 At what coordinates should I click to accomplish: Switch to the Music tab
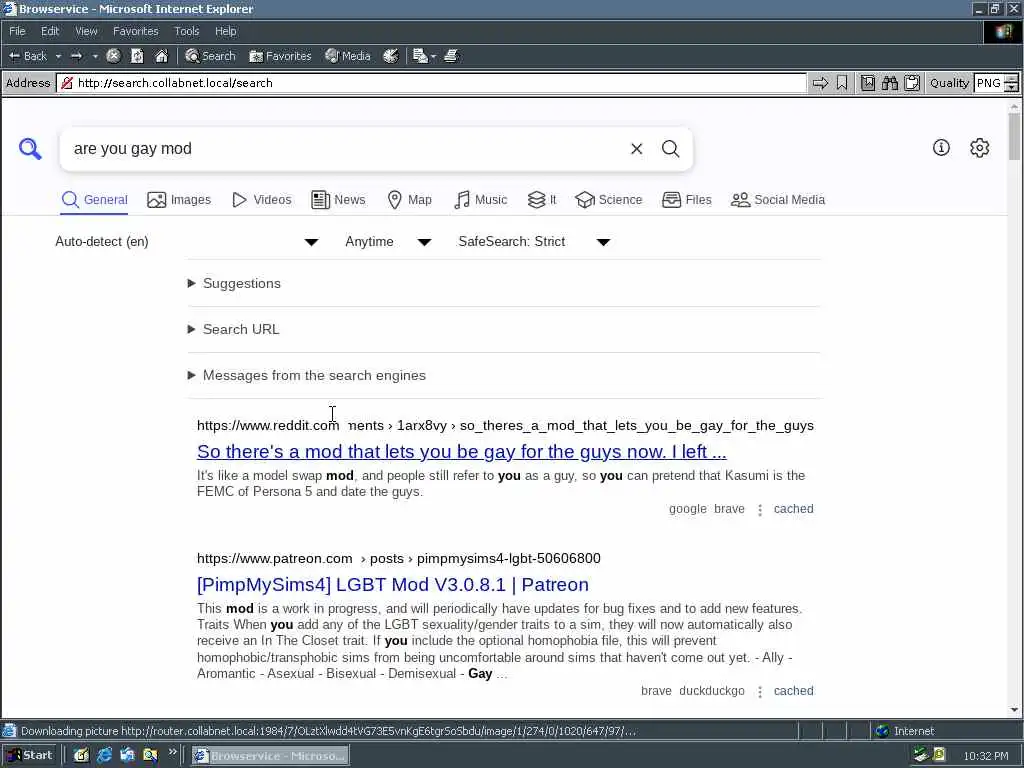480,200
